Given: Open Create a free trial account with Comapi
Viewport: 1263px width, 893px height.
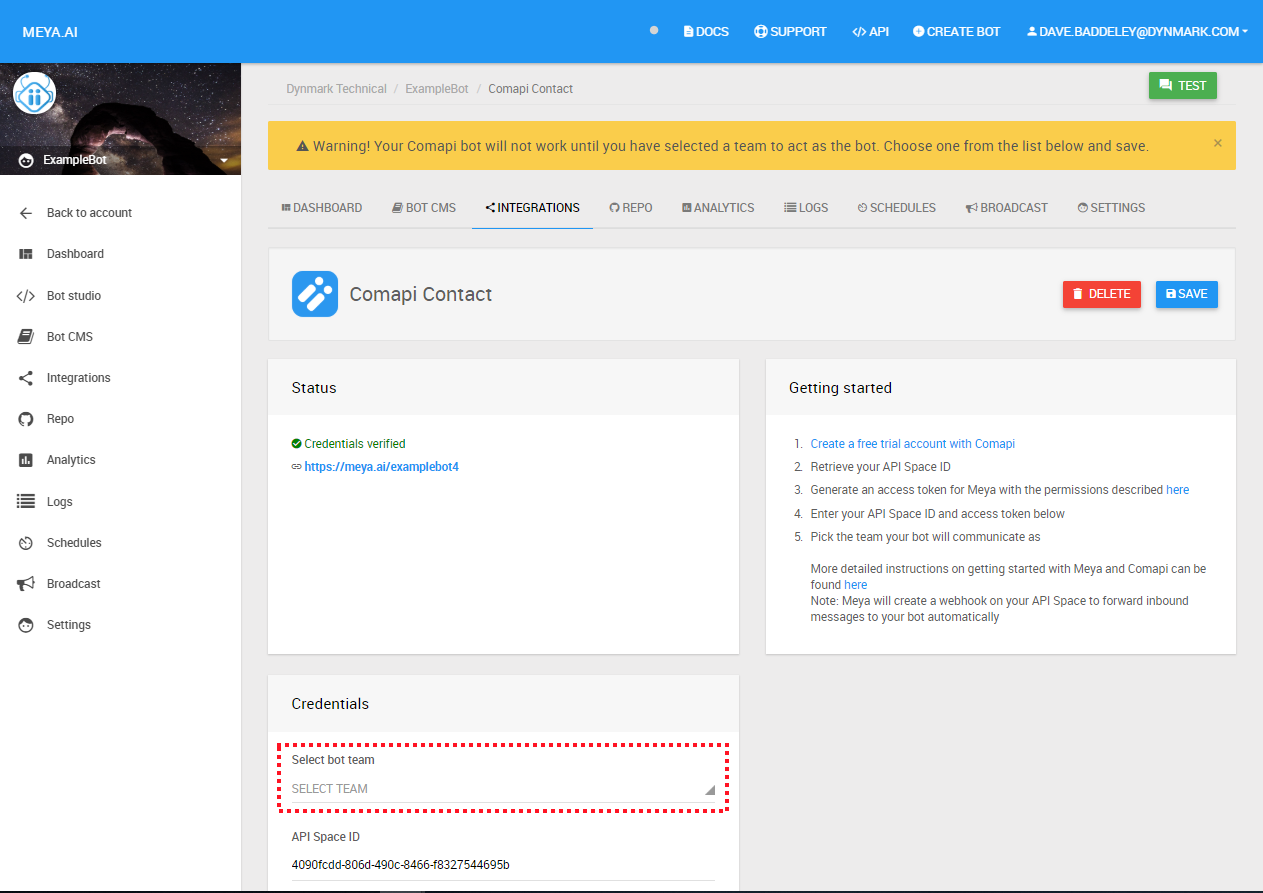Looking at the screenshot, I should 913,444.
